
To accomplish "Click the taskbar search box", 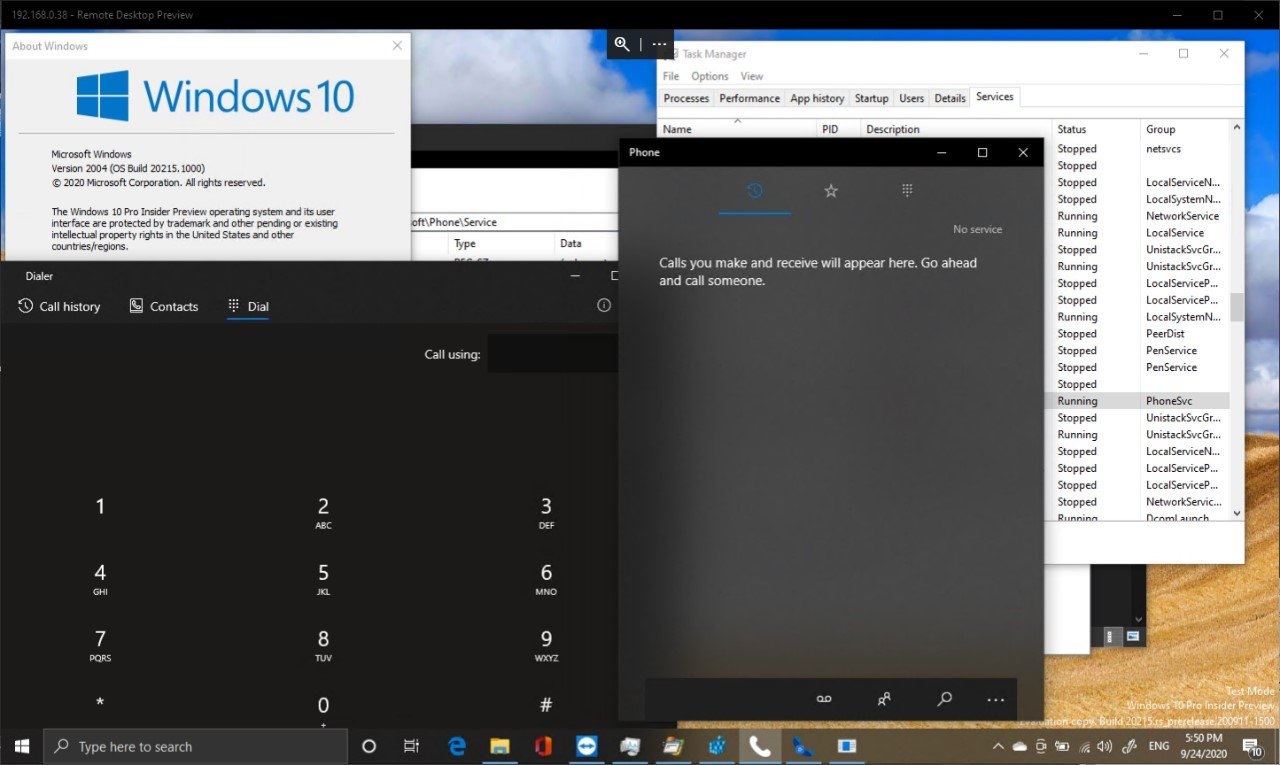I will click(x=196, y=746).
